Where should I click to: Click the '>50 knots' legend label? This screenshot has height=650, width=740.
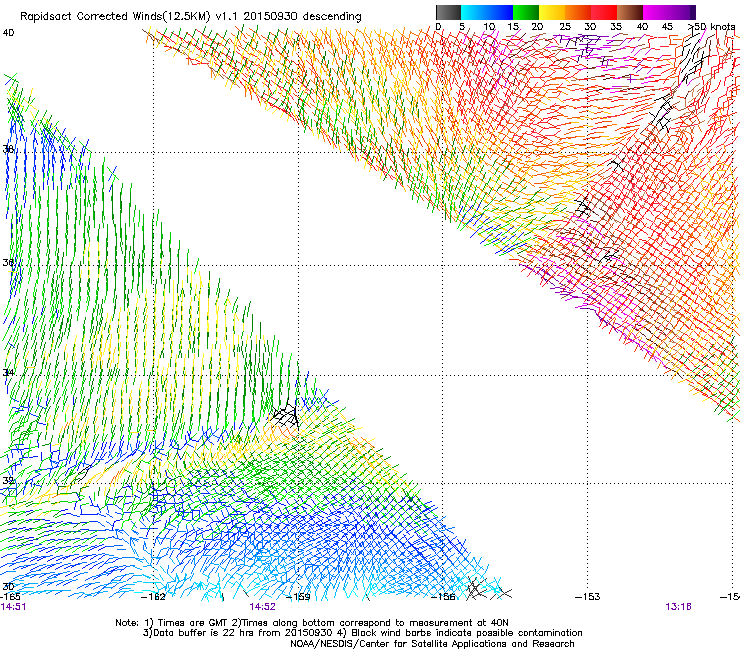[711, 27]
